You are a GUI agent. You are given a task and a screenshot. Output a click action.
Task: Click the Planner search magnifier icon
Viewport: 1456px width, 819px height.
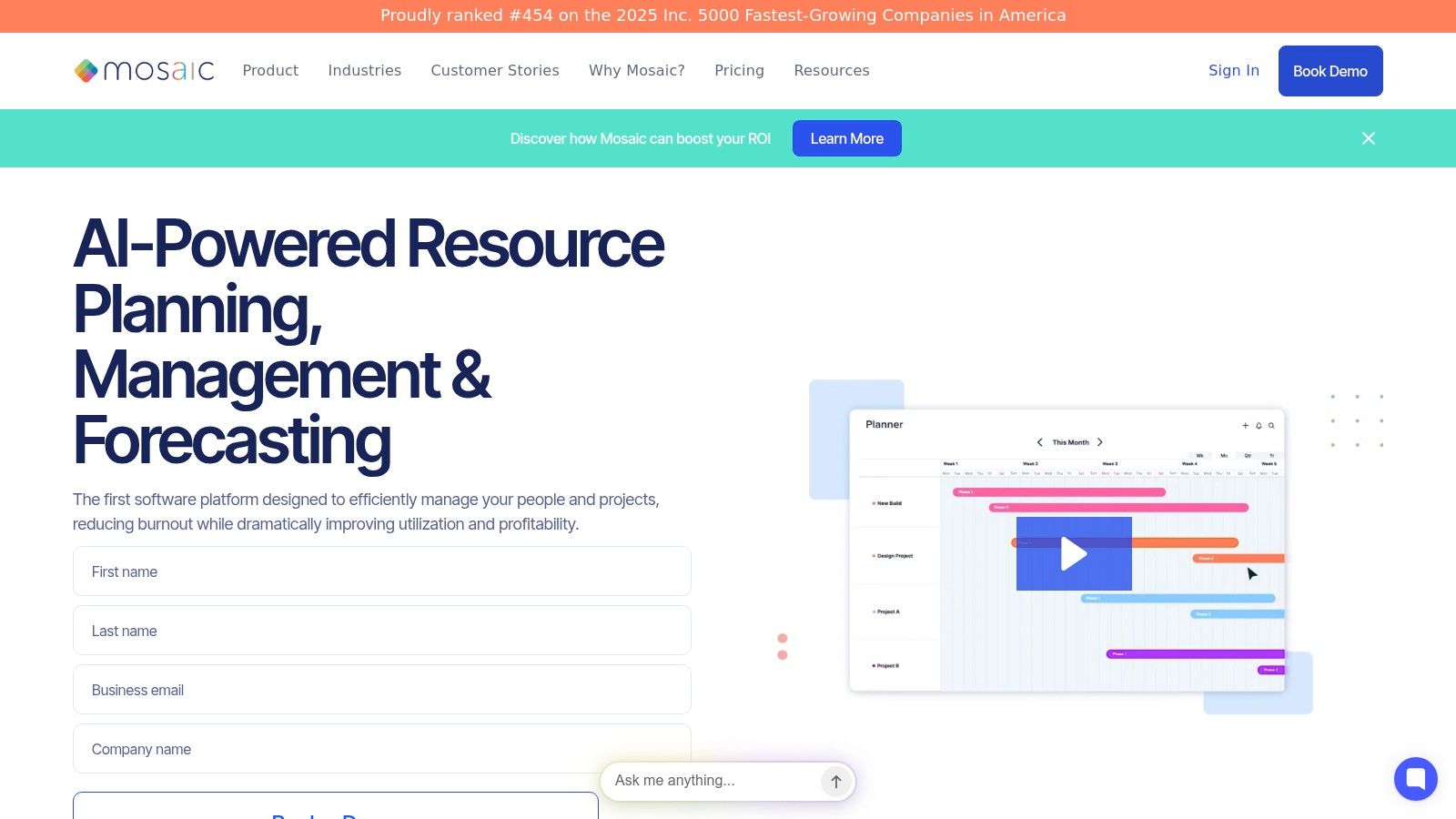[x=1271, y=425]
